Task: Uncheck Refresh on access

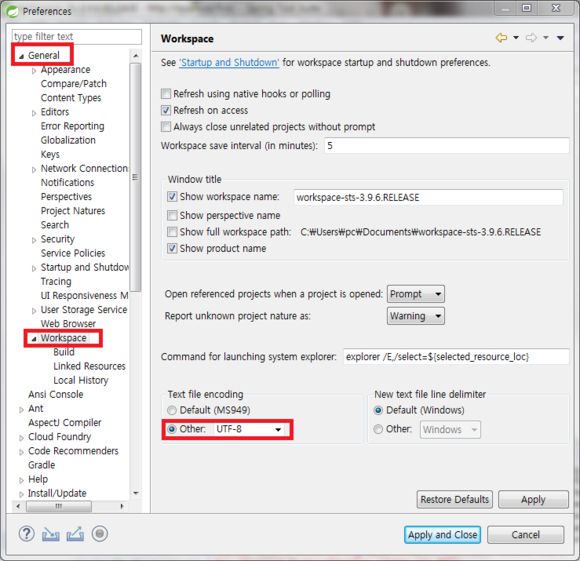Action: [166, 110]
